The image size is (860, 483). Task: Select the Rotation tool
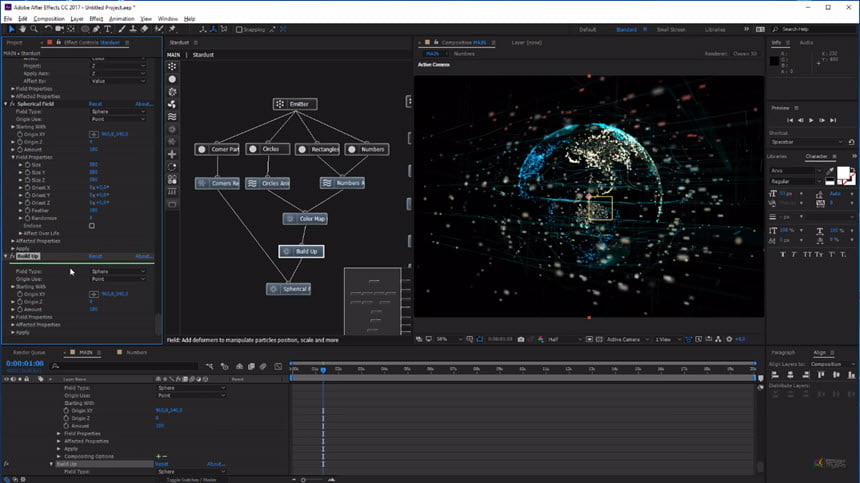pos(48,29)
